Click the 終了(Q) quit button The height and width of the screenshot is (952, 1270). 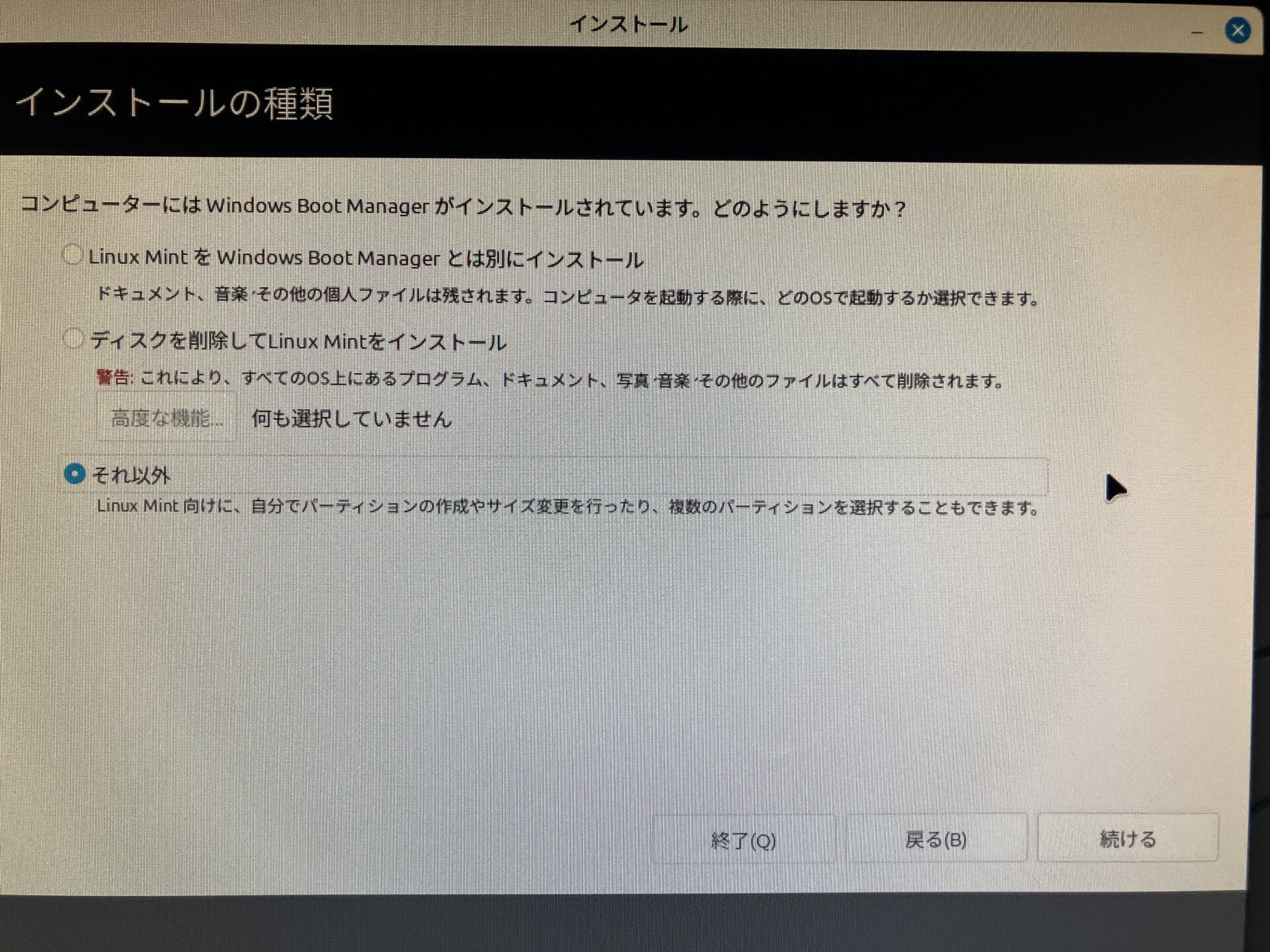[743, 840]
